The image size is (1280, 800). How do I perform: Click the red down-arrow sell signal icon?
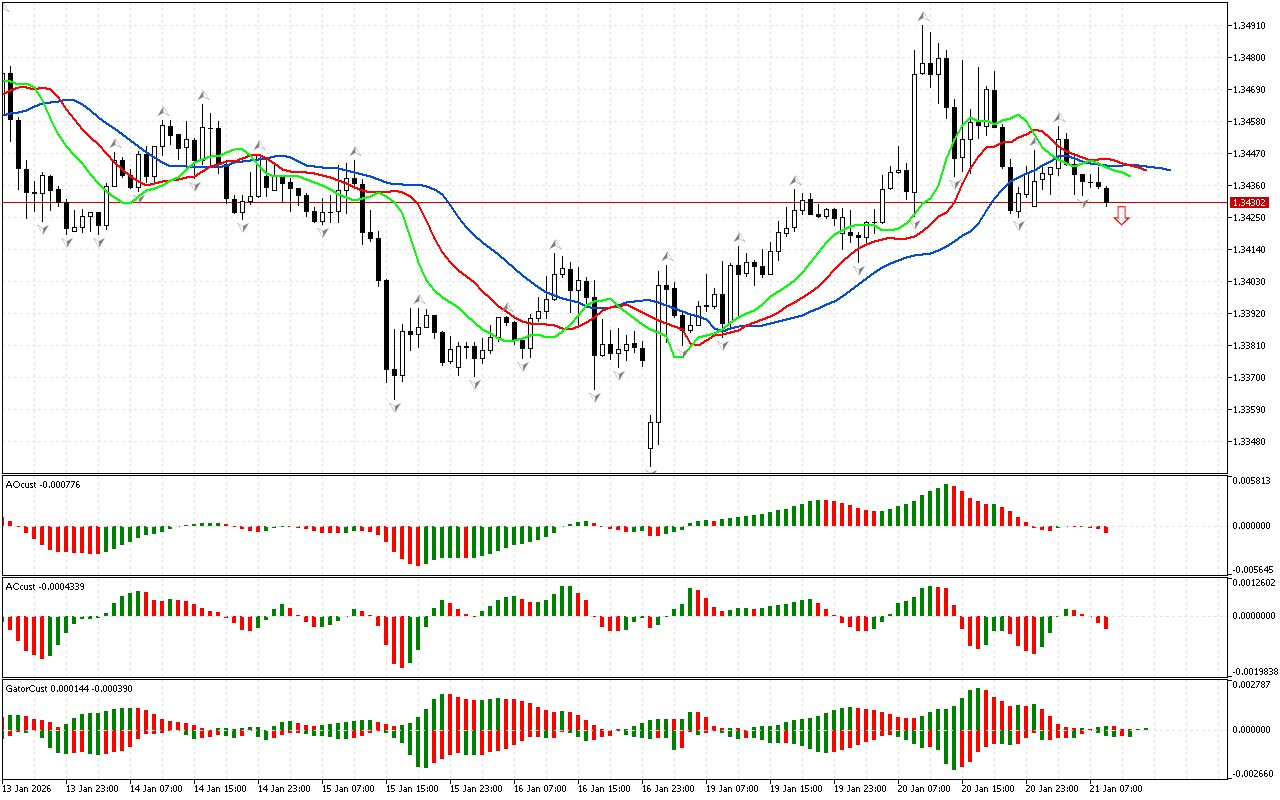coord(1122,215)
